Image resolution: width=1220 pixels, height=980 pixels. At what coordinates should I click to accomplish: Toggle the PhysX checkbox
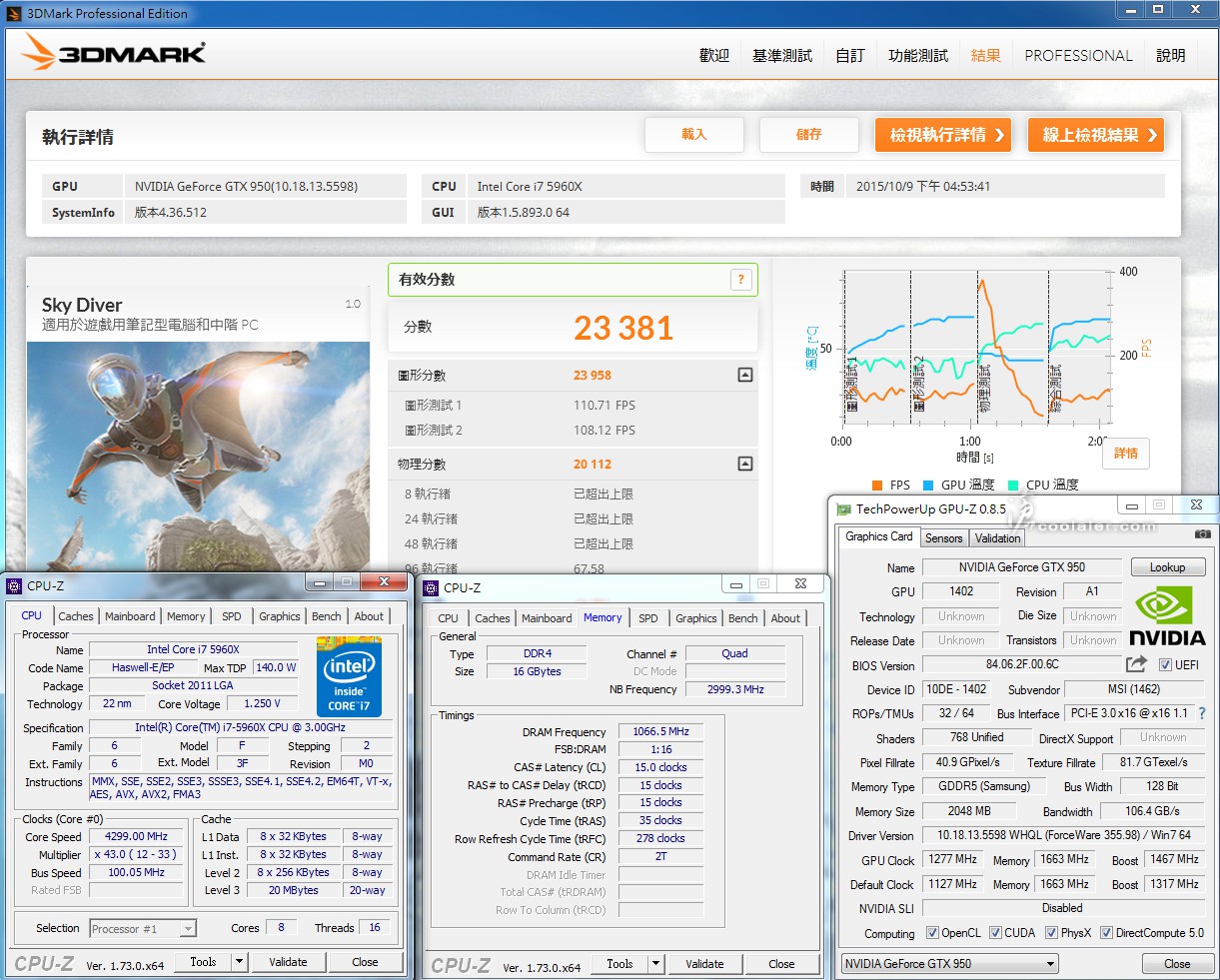coord(1051,933)
